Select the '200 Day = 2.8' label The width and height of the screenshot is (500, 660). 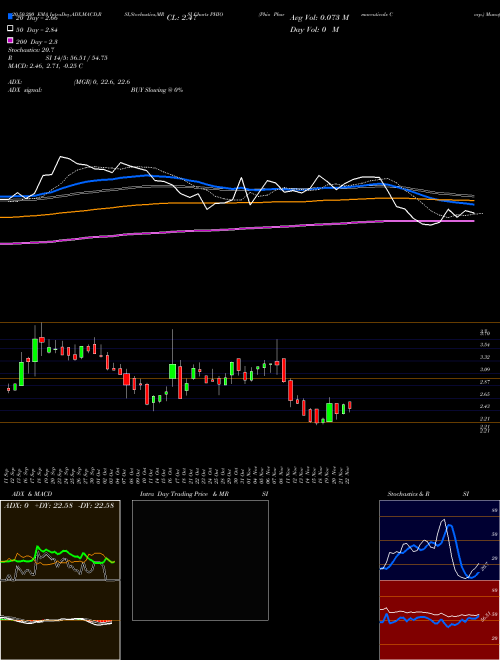point(37,42)
